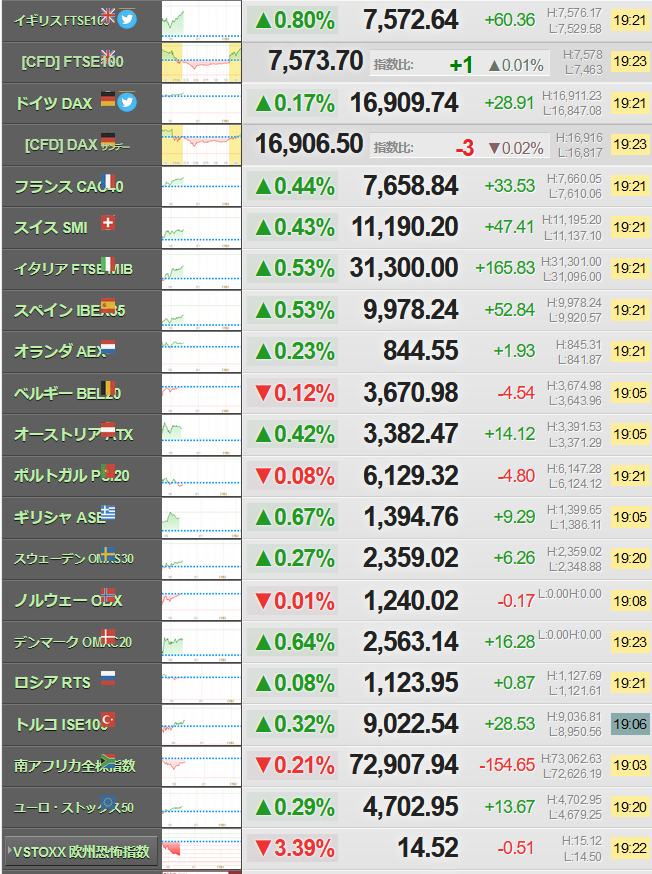The image size is (652, 874).
Task: Click the CFD DAX price 16,906.50
Action: point(309,144)
